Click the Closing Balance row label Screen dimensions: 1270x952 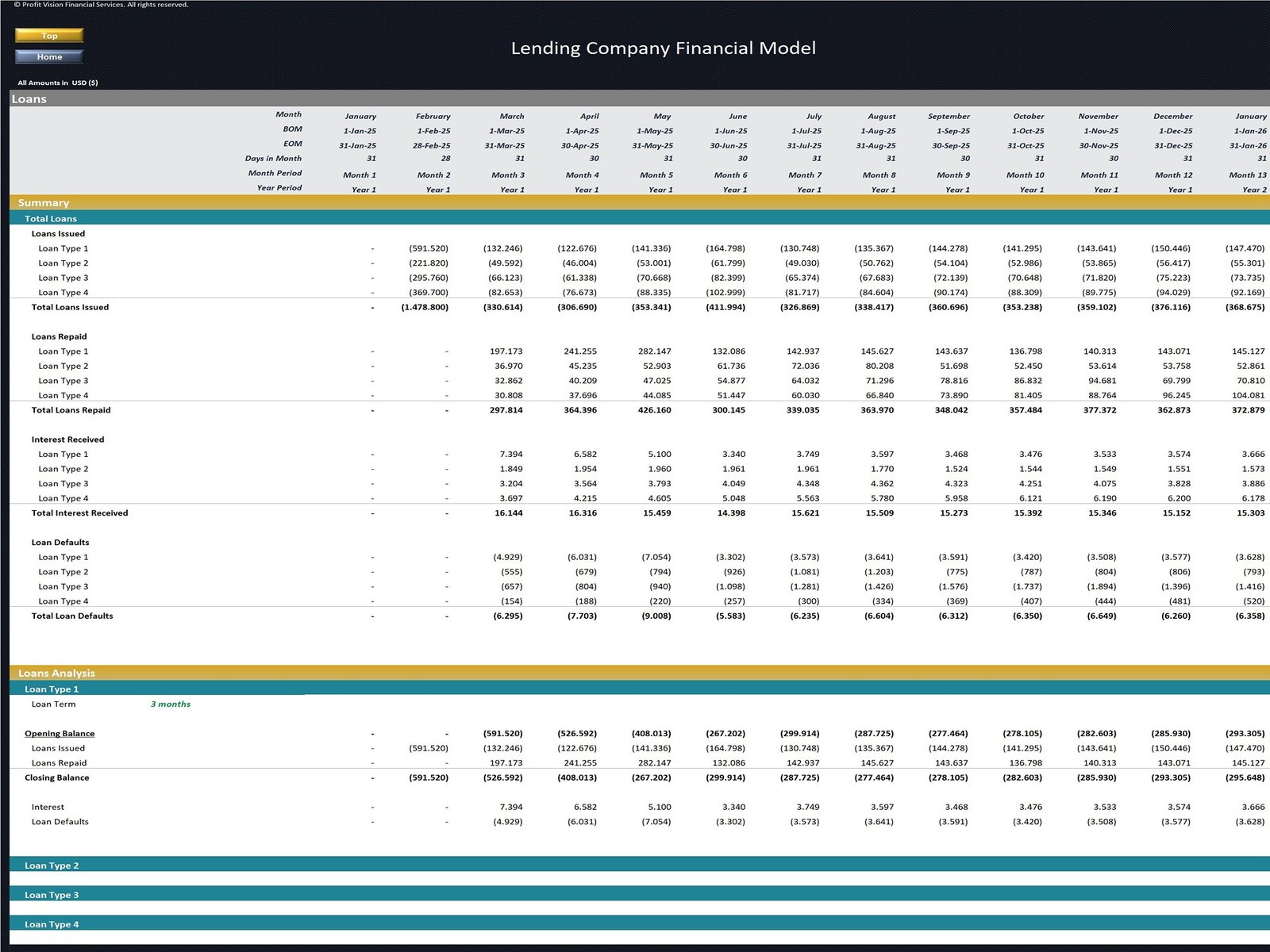click(57, 778)
